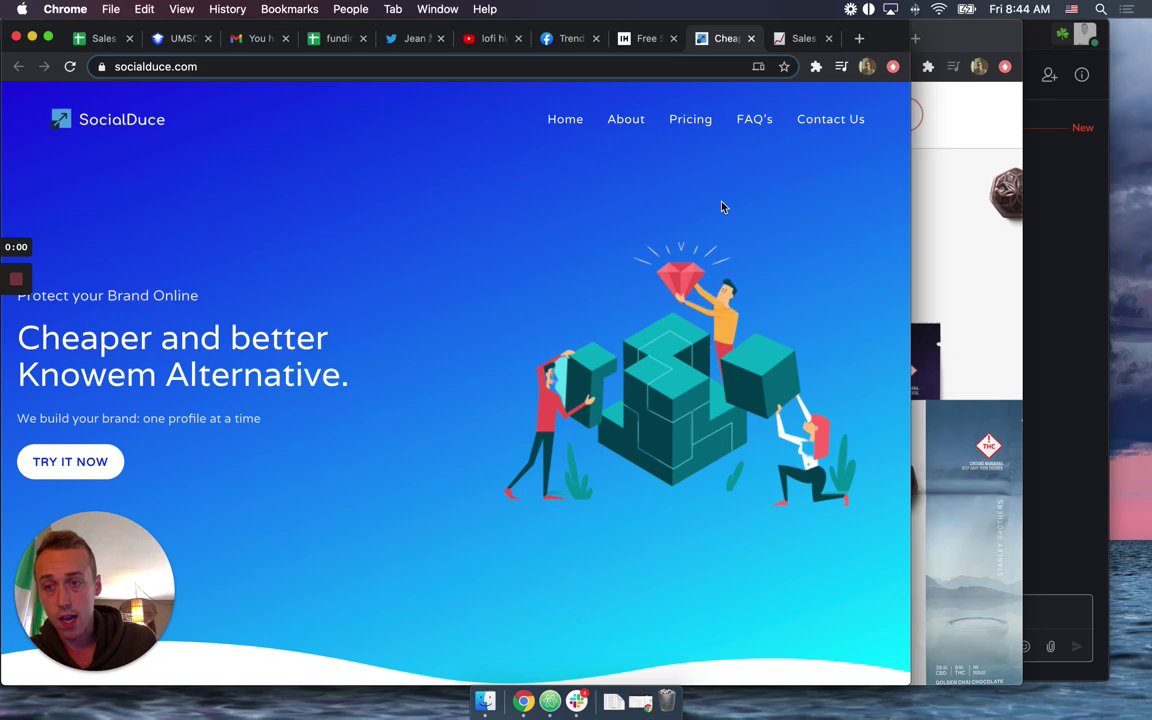This screenshot has width=1152, height=720.
Task: Click the TRY IT NOW button
Action: tap(71, 461)
